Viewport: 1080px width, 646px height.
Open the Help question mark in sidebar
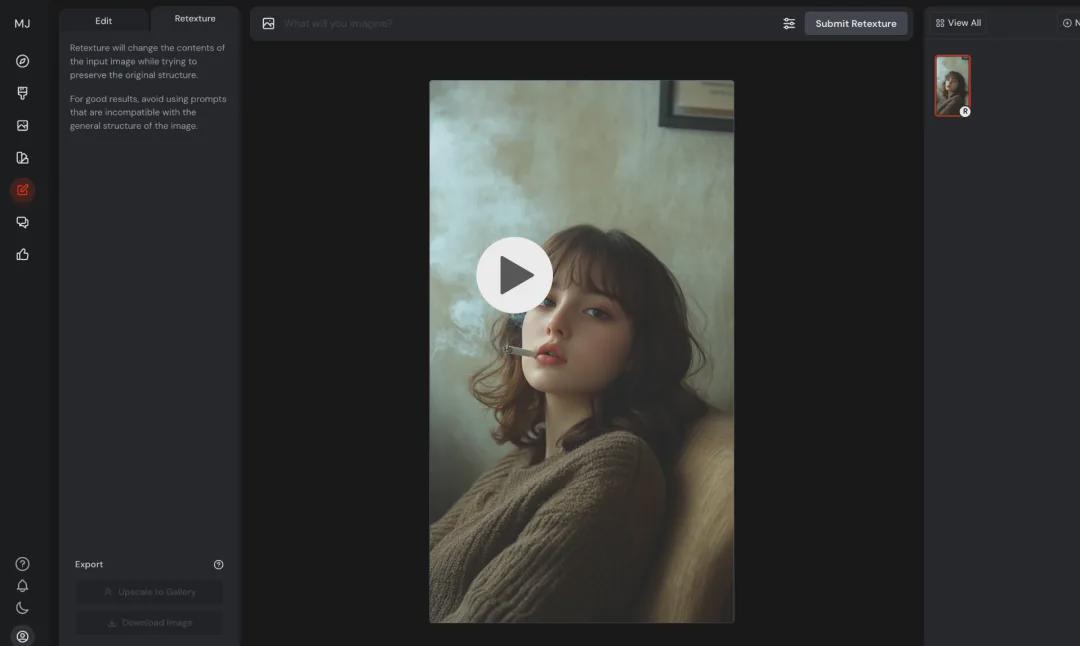[x=22, y=564]
